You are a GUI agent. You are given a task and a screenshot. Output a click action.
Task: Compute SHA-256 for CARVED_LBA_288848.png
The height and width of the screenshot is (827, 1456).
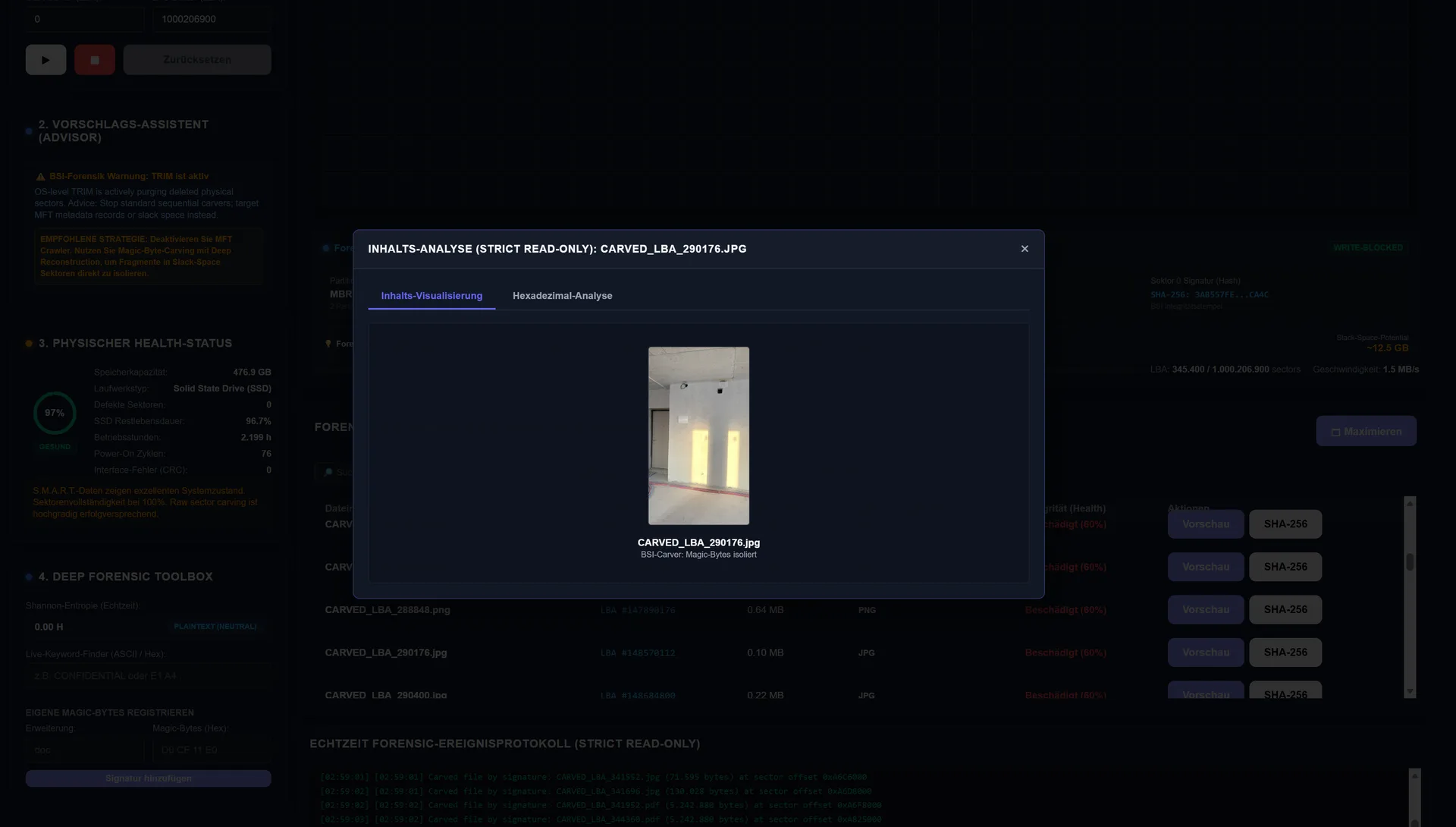(1285, 610)
